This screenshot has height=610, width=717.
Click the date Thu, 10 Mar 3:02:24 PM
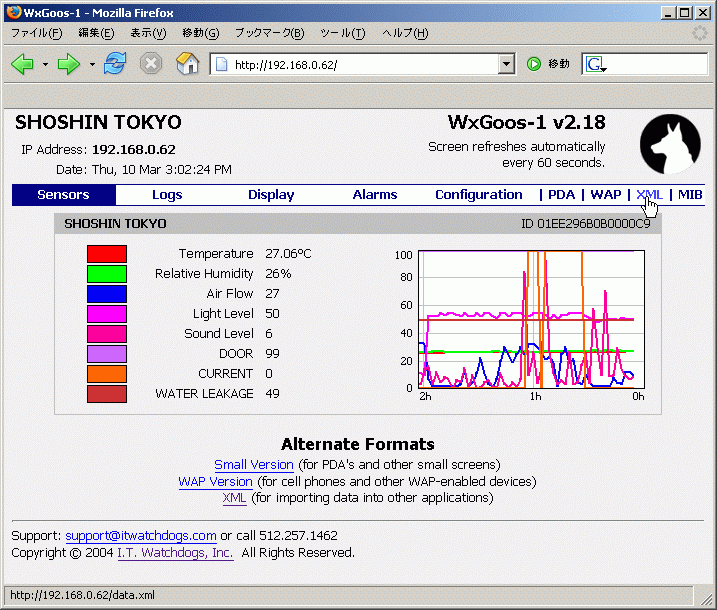tap(162, 170)
